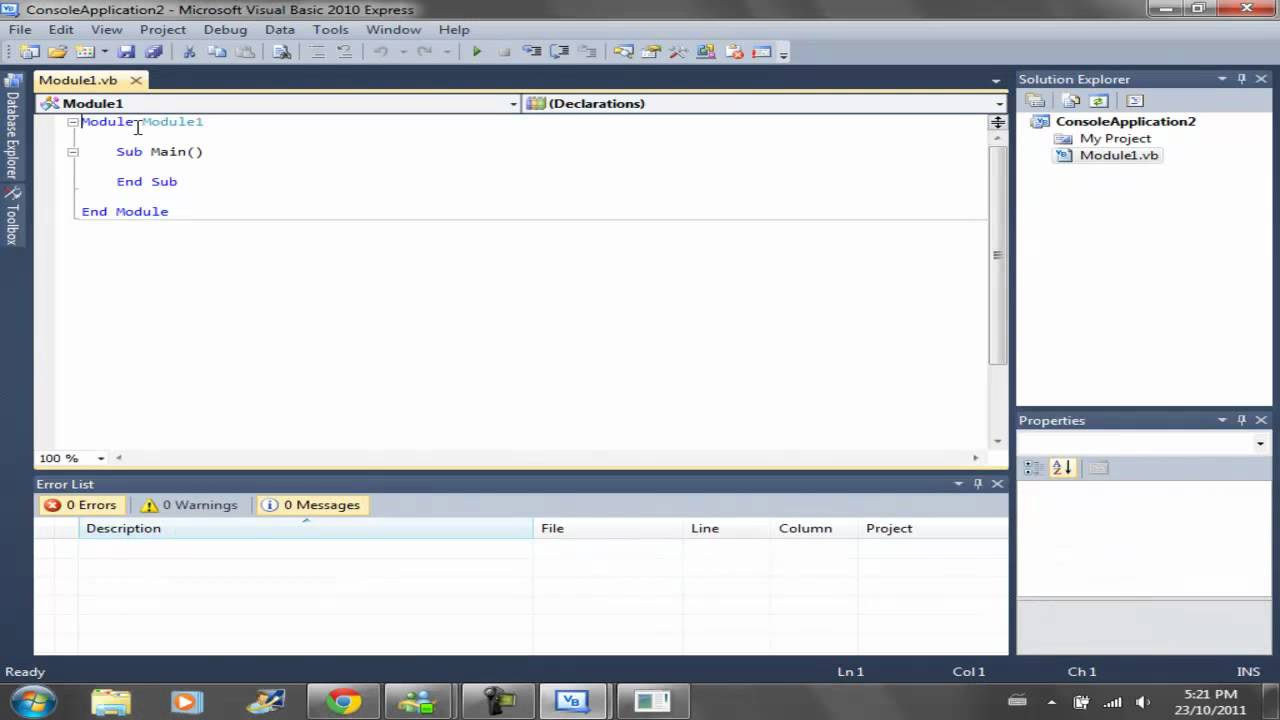Open the Properties Window toolbar icon
This screenshot has width=1280, height=720.
pos(652,52)
